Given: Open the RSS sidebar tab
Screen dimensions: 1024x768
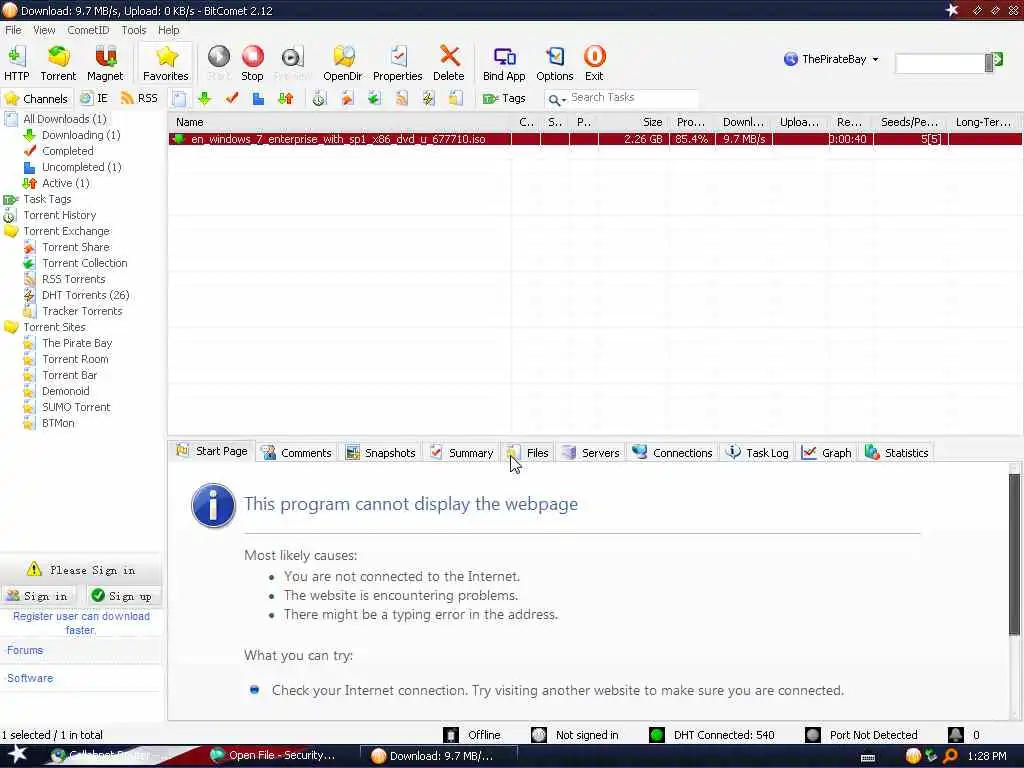Looking at the screenshot, I should [139, 99].
